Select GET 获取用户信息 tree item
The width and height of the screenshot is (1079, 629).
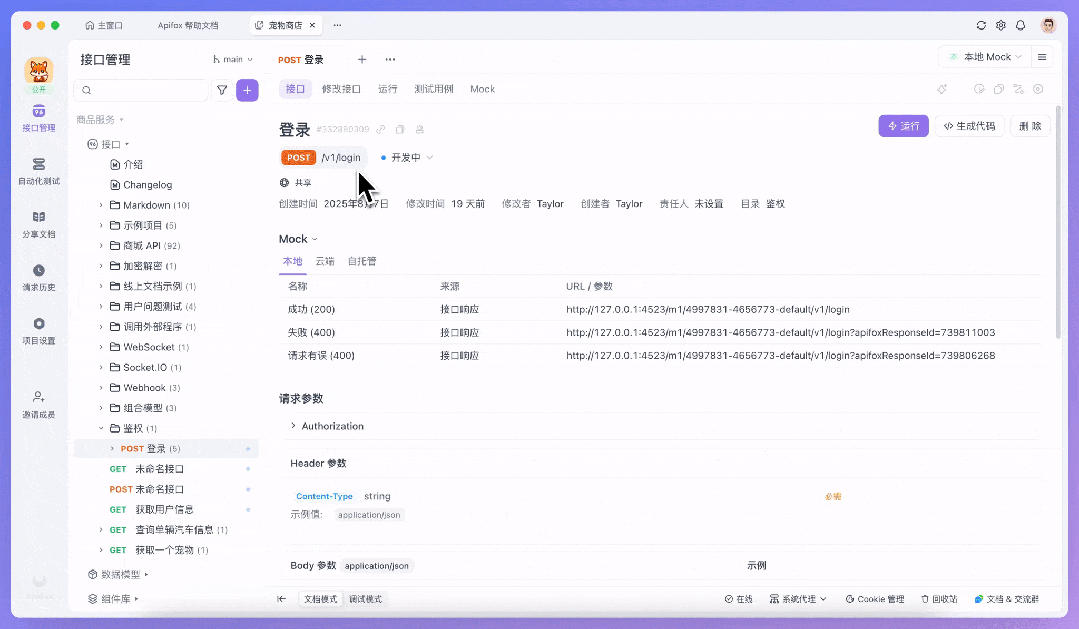(166, 510)
